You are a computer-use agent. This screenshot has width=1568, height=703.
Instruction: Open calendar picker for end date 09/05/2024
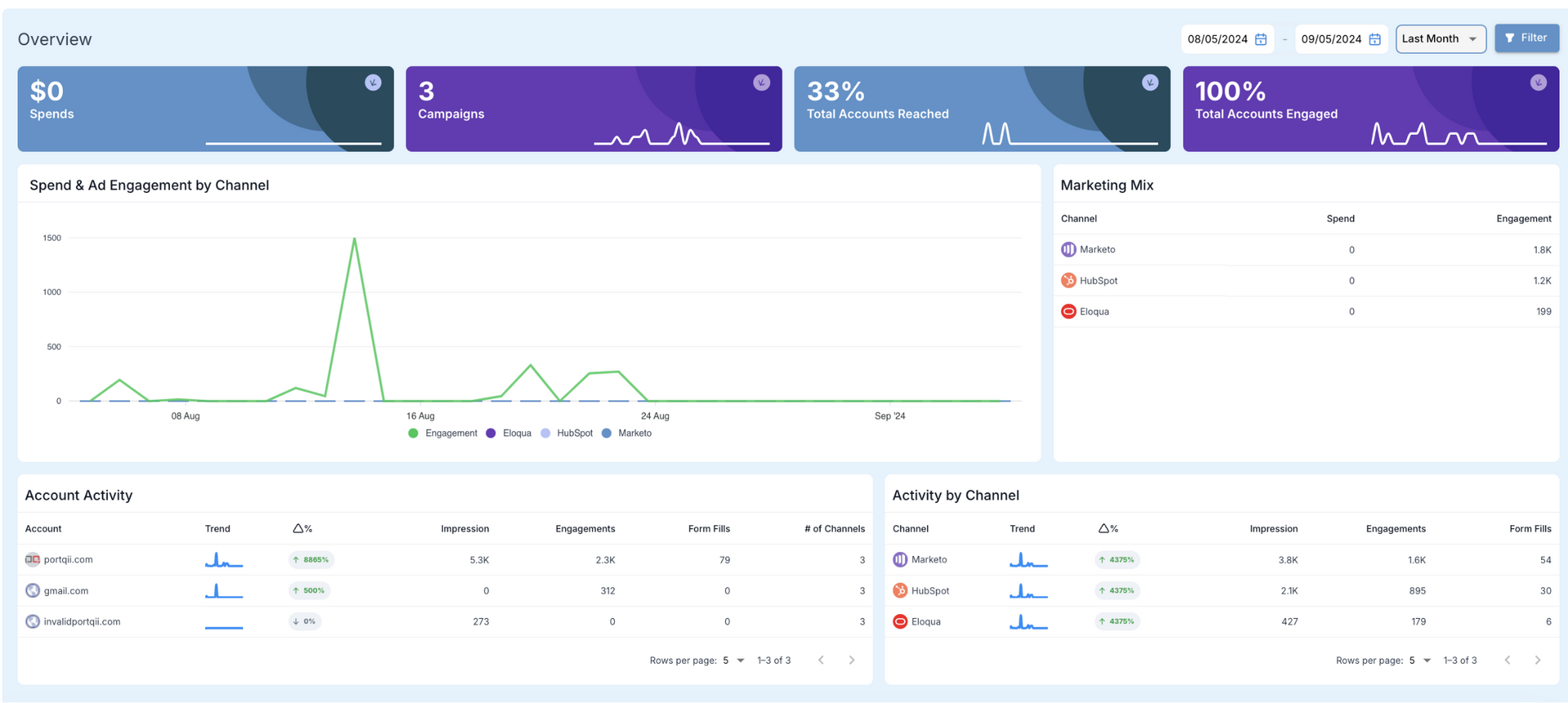tap(1374, 39)
